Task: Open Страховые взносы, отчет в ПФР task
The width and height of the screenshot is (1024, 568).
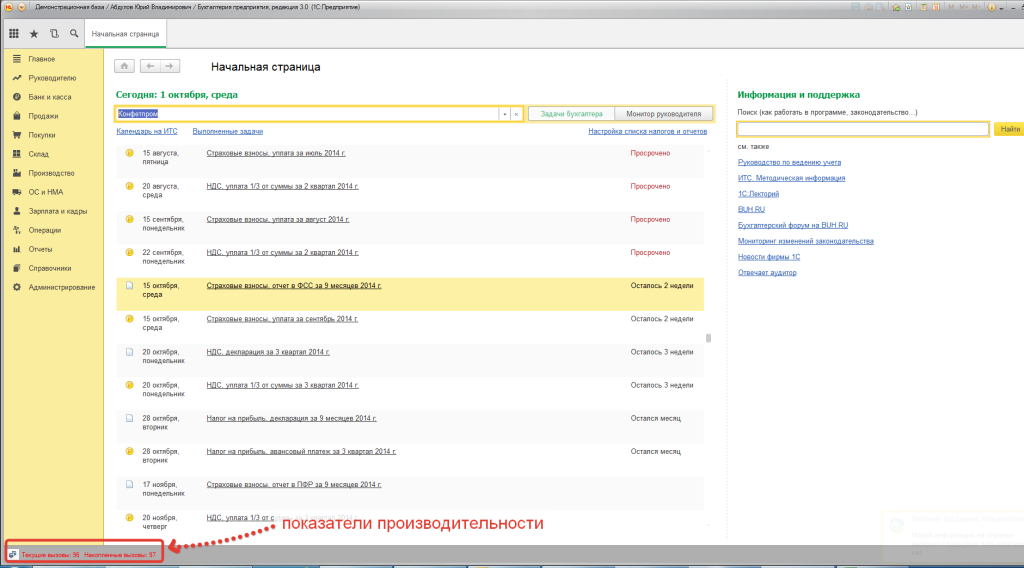Action: point(294,484)
